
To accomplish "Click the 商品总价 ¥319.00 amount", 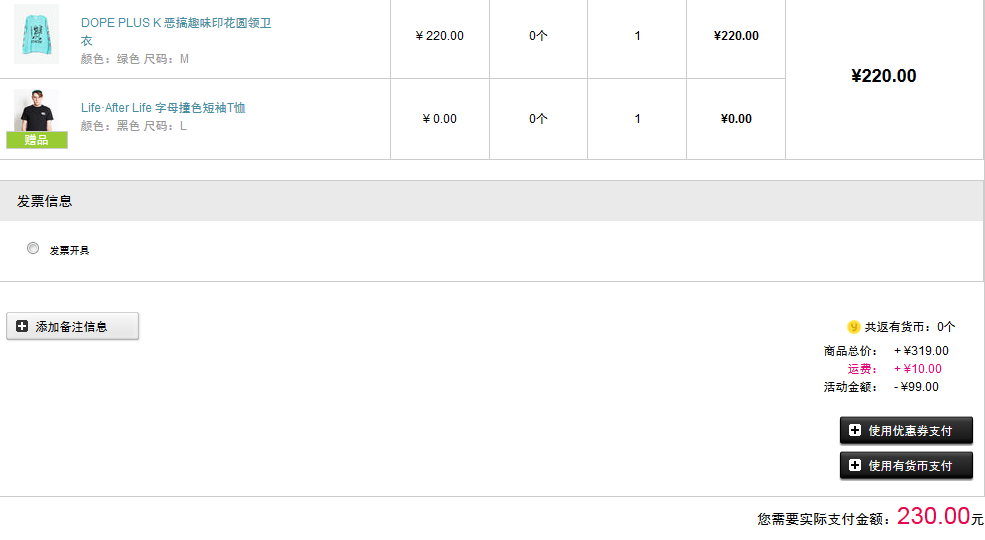I will (921, 351).
